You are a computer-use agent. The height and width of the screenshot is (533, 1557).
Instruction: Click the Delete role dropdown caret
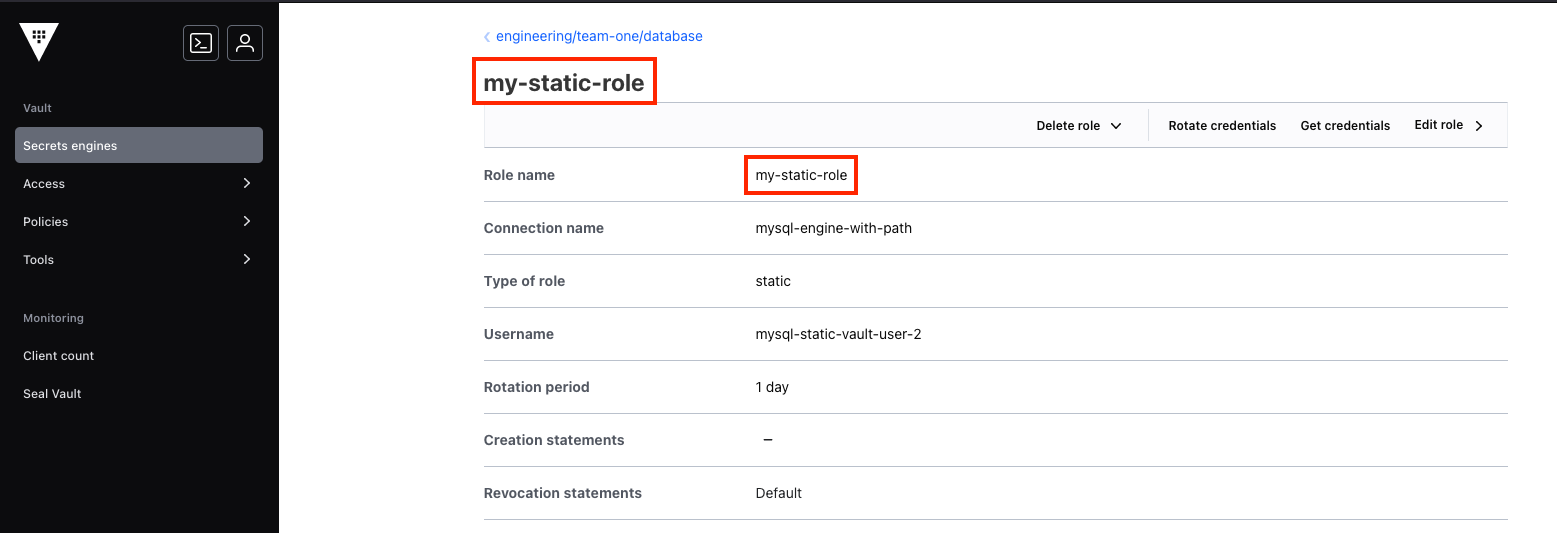click(x=1116, y=126)
